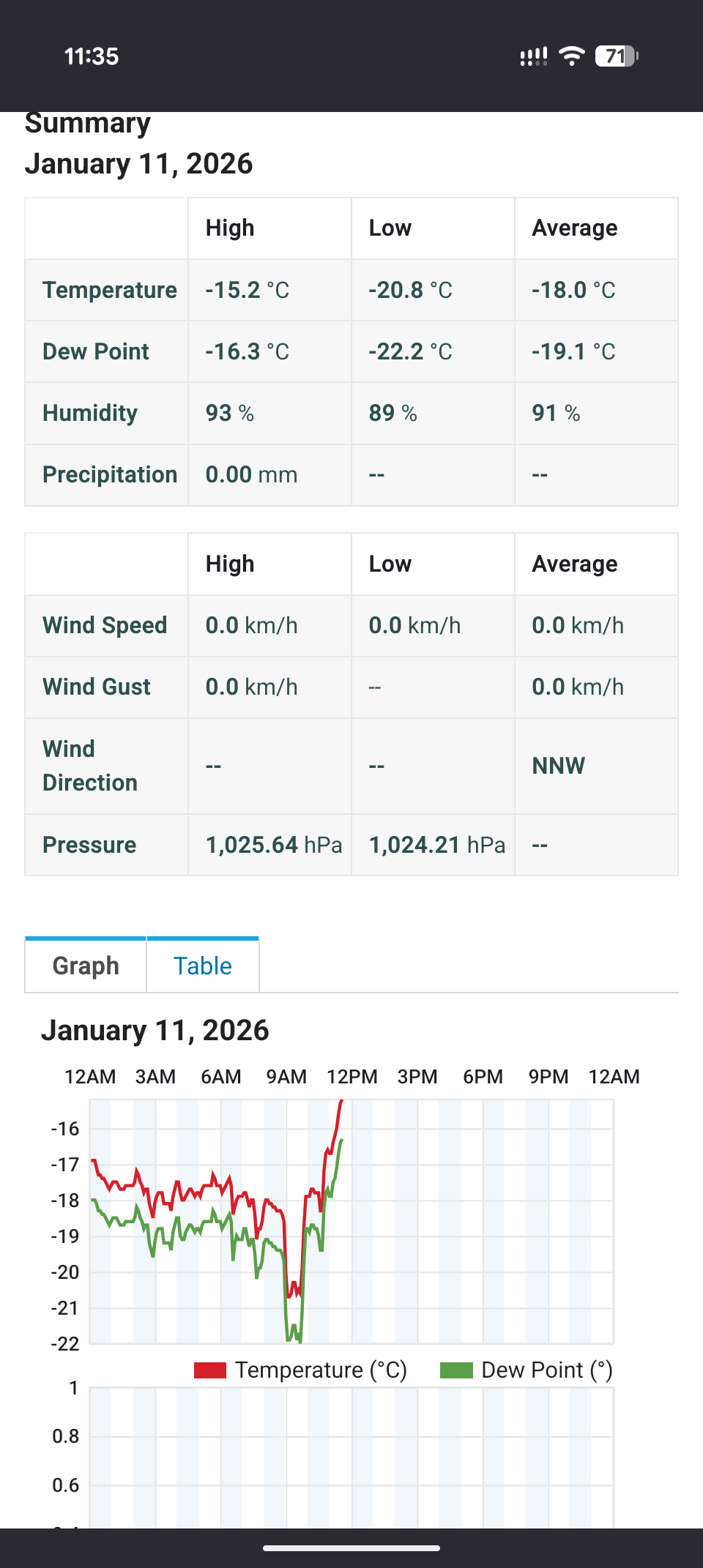Image resolution: width=703 pixels, height=1568 pixels.
Task: Click the 12PM marker on graph axis
Action: (x=352, y=1077)
